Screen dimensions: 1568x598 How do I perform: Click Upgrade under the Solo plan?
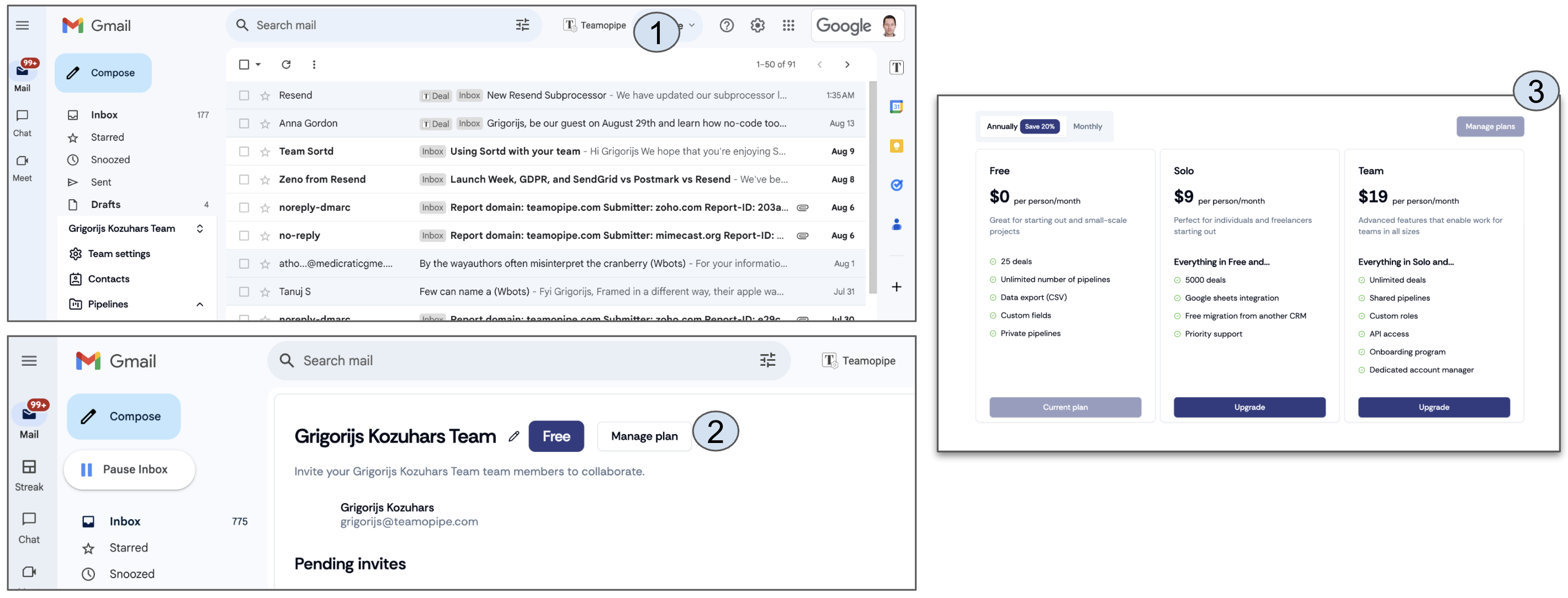tap(1249, 407)
